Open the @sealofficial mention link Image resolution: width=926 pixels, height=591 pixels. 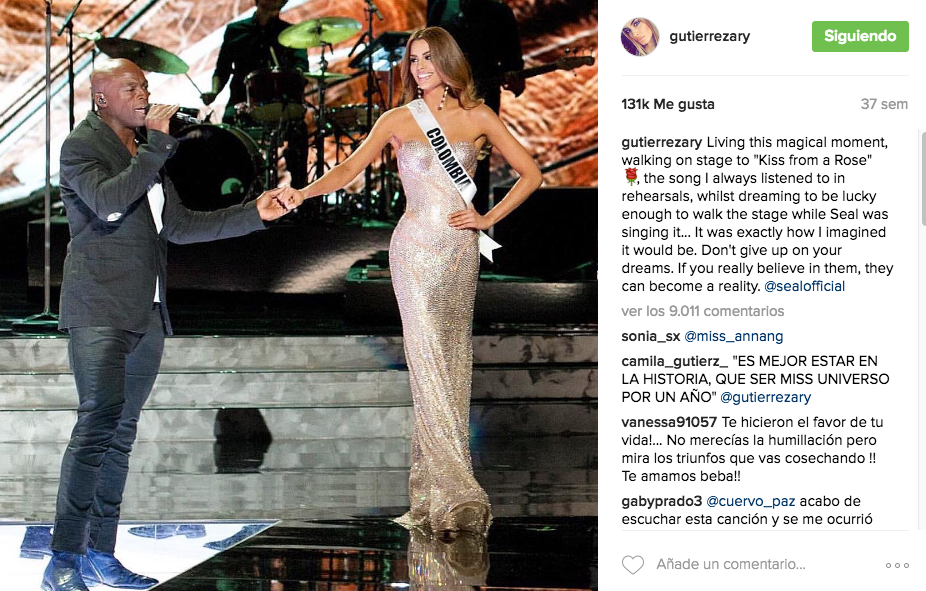804,286
